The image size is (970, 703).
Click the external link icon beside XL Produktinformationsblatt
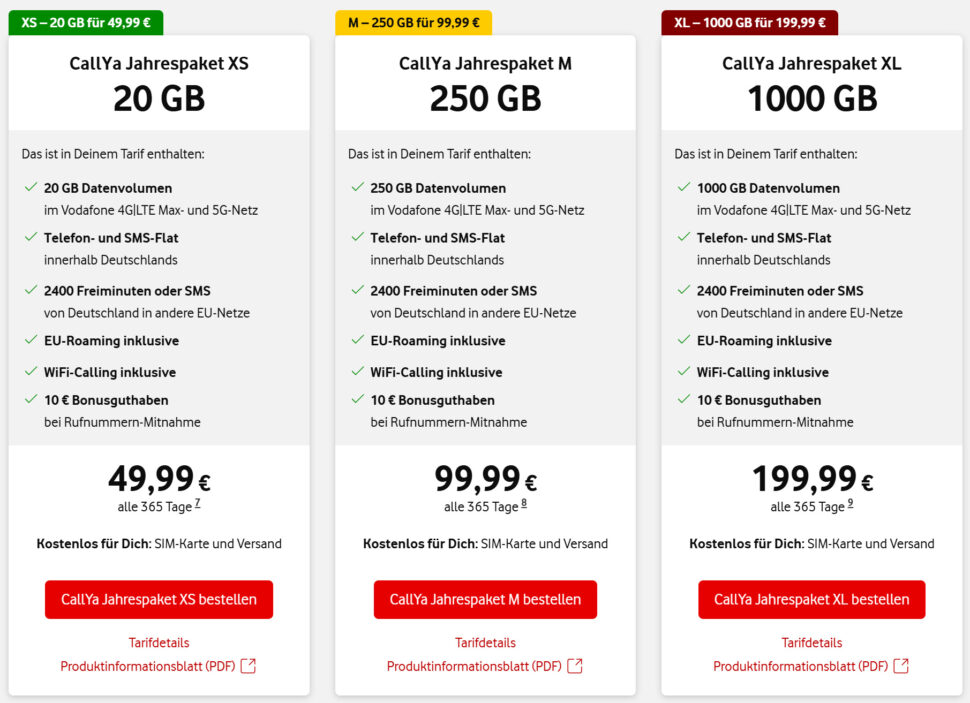click(x=901, y=665)
